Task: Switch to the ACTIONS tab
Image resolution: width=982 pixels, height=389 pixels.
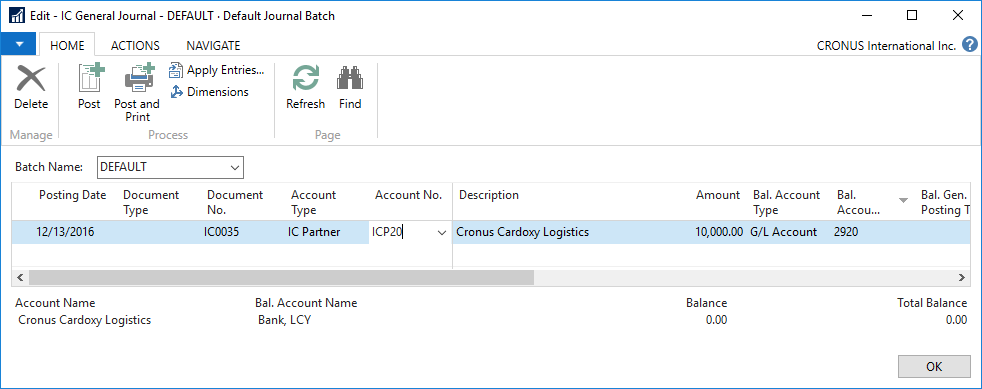Action: click(x=135, y=46)
